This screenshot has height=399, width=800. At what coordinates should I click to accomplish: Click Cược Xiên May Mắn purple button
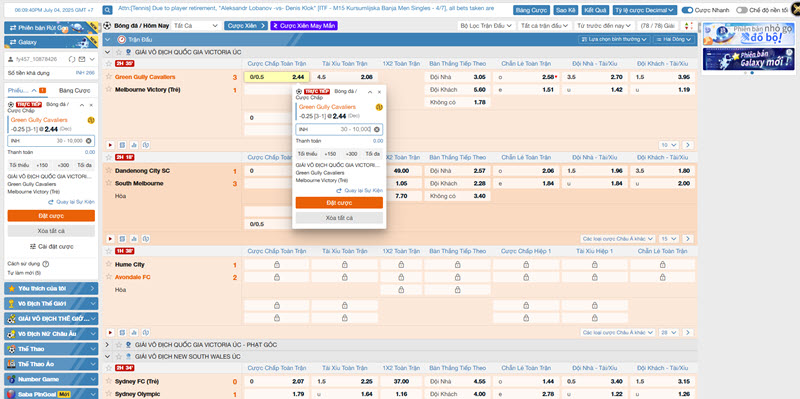click(x=304, y=26)
